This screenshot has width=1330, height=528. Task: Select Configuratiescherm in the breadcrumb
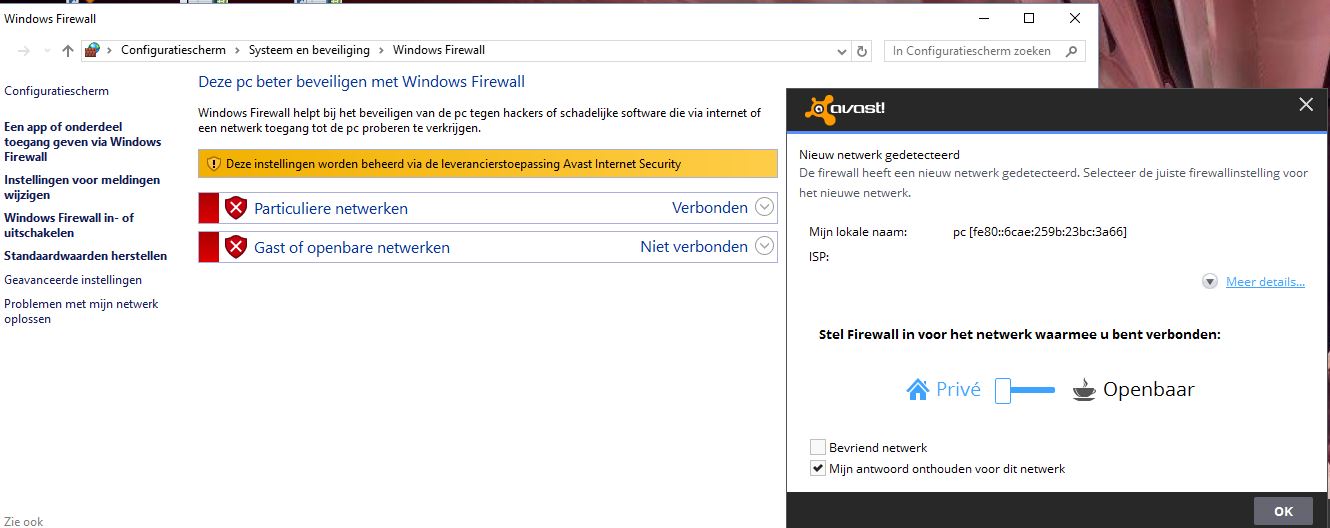click(174, 50)
